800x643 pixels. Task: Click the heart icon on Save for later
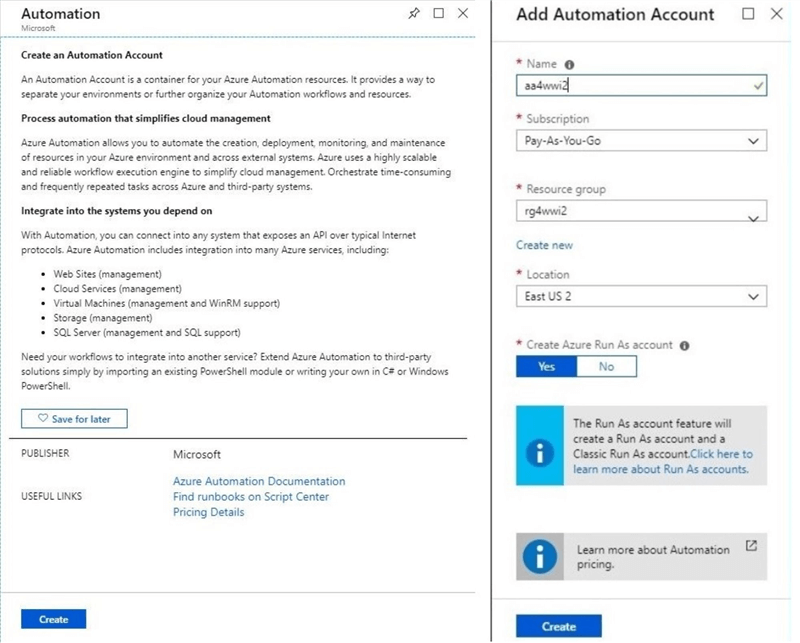[43, 419]
